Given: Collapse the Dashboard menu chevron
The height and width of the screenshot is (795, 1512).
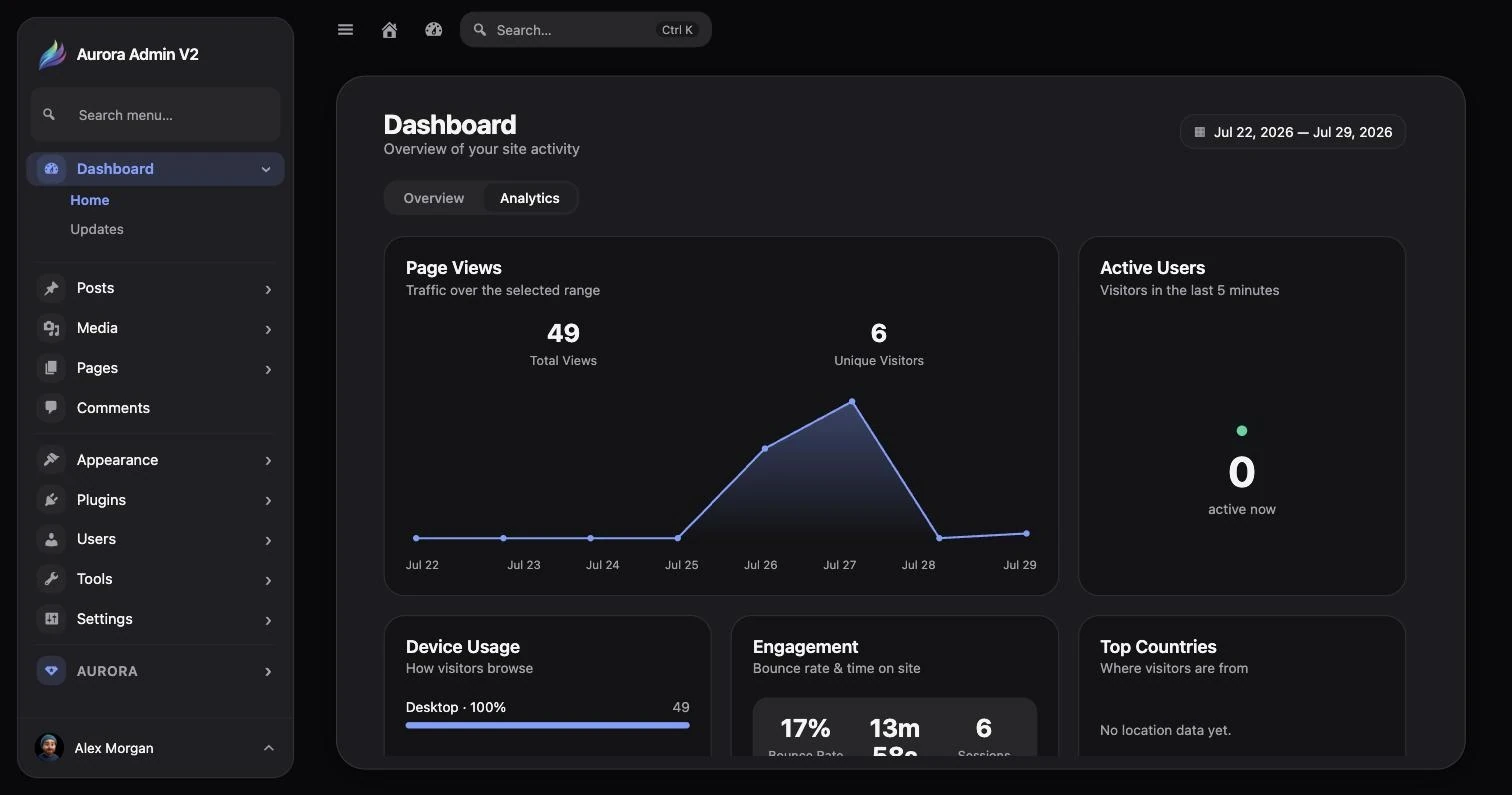Looking at the screenshot, I should pyautogui.click(x=266, y=170).
